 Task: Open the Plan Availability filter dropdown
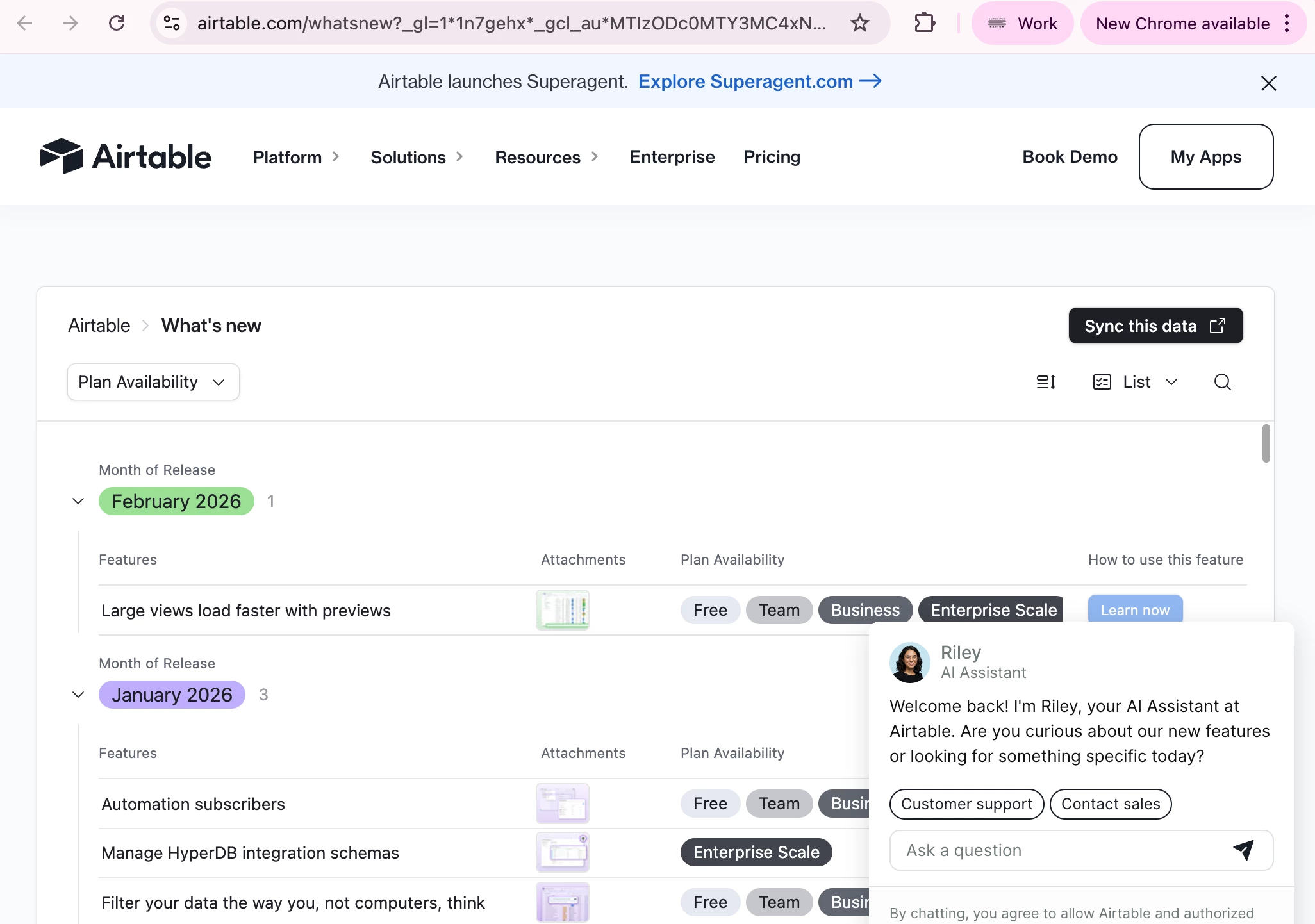[x=153, y=382]
